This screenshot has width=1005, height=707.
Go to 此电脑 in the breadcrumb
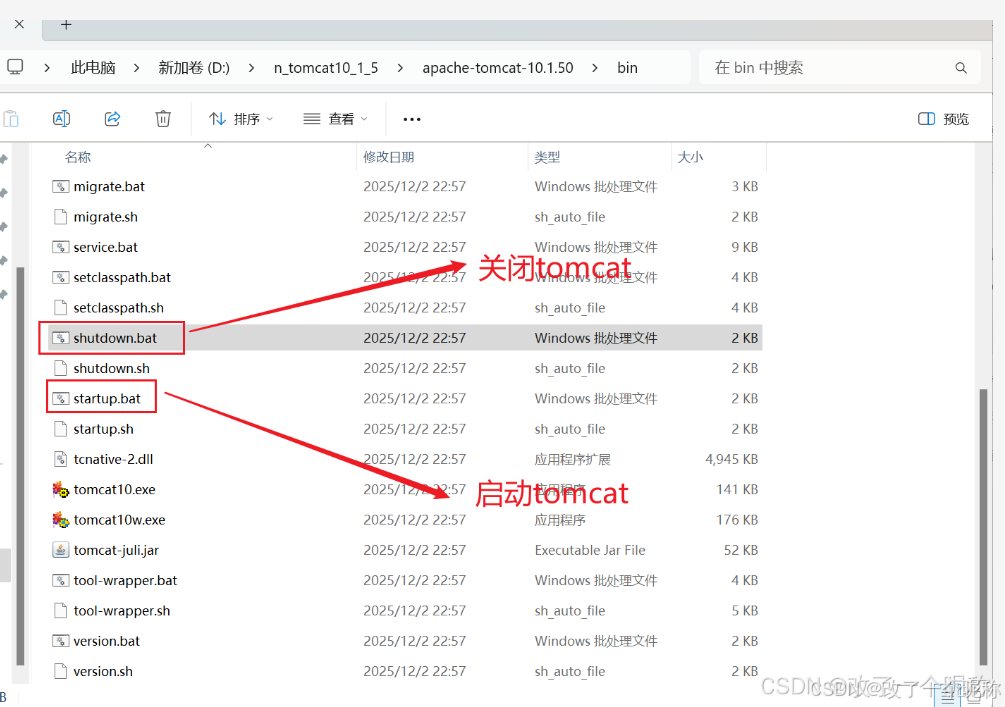[93, 68]
